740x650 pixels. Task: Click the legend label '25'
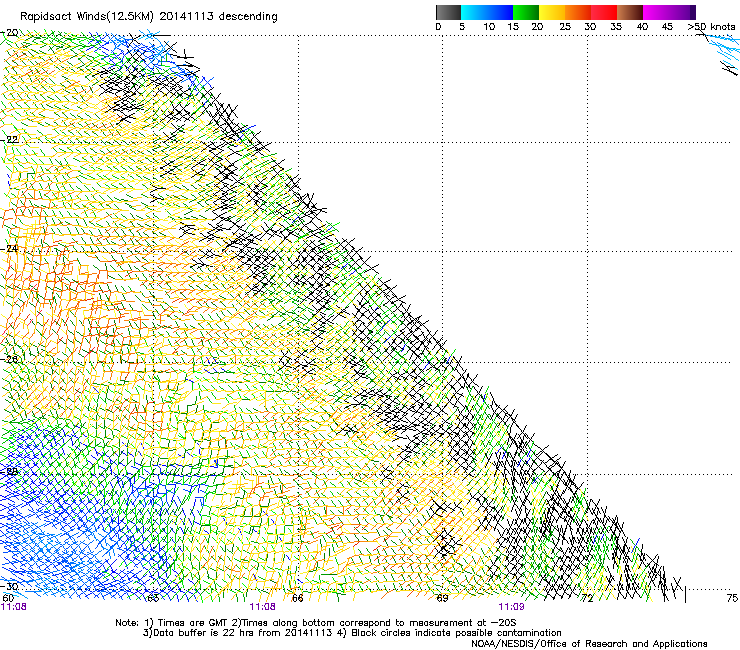565,27
